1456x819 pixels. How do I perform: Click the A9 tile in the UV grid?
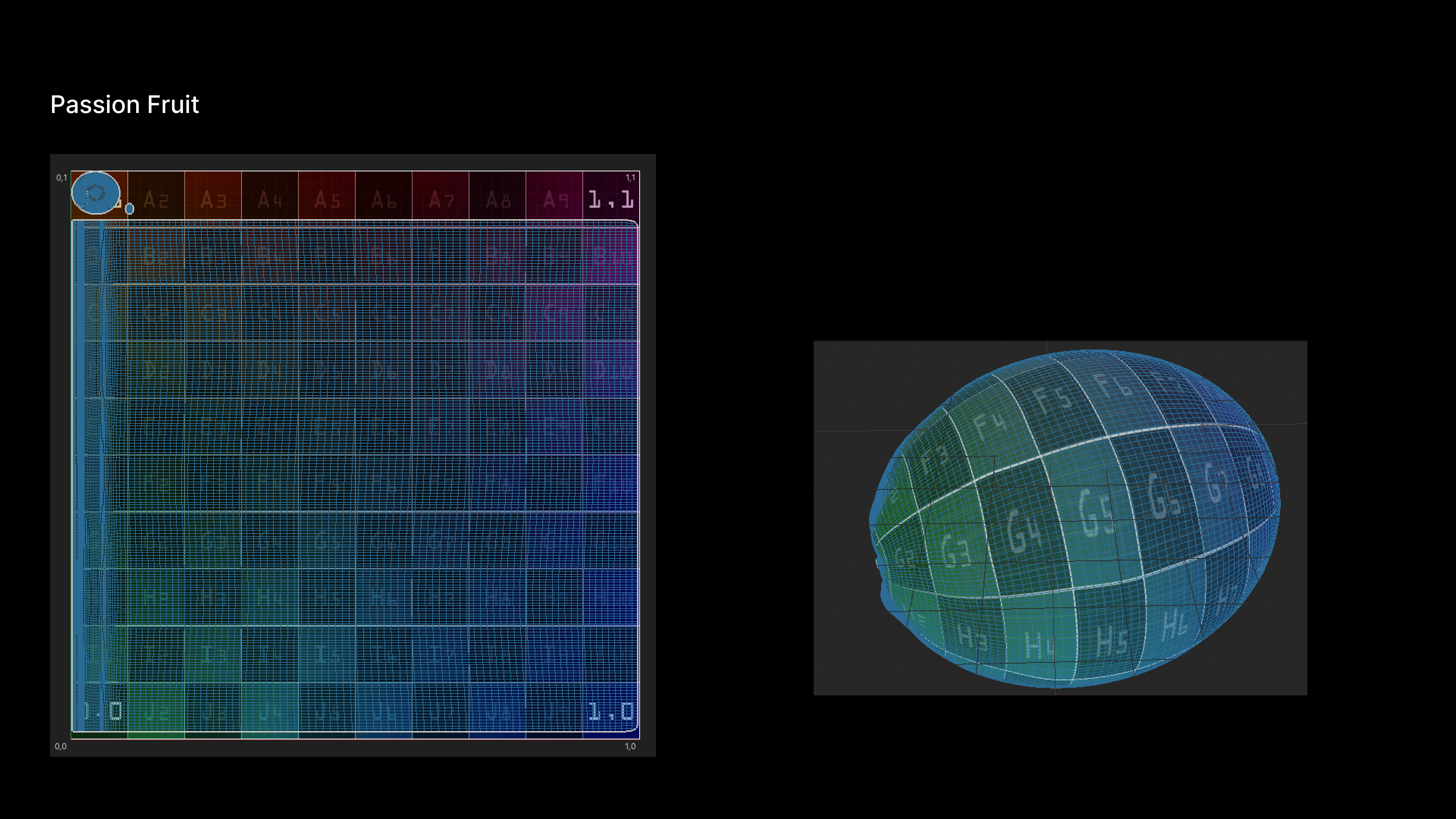point(554,199)
